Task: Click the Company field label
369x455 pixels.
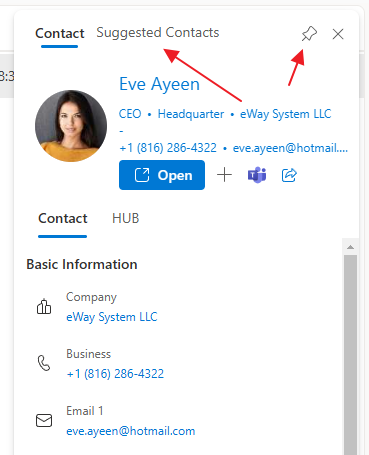Action: pos(91,297)
